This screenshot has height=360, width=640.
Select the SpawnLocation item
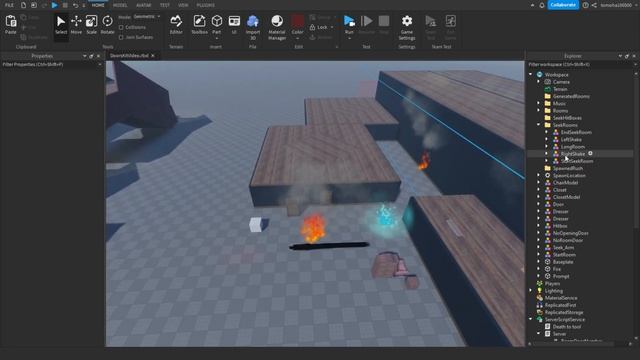(x=569, y=176)
